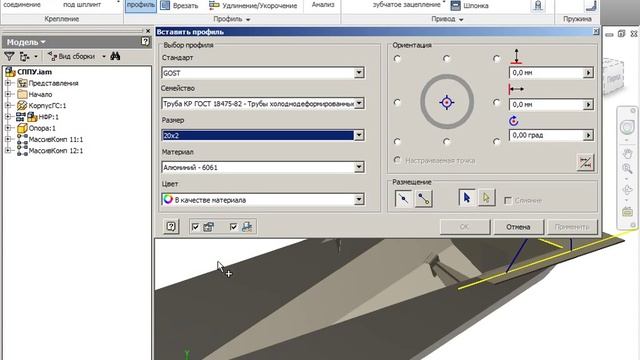640x360 pixels.
Task: Select the bottom-right orientation radio button
Action: (496, 141)
